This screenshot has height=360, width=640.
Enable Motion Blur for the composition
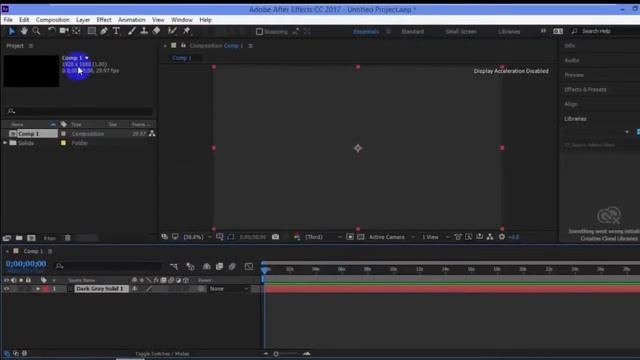pos(232,267)
